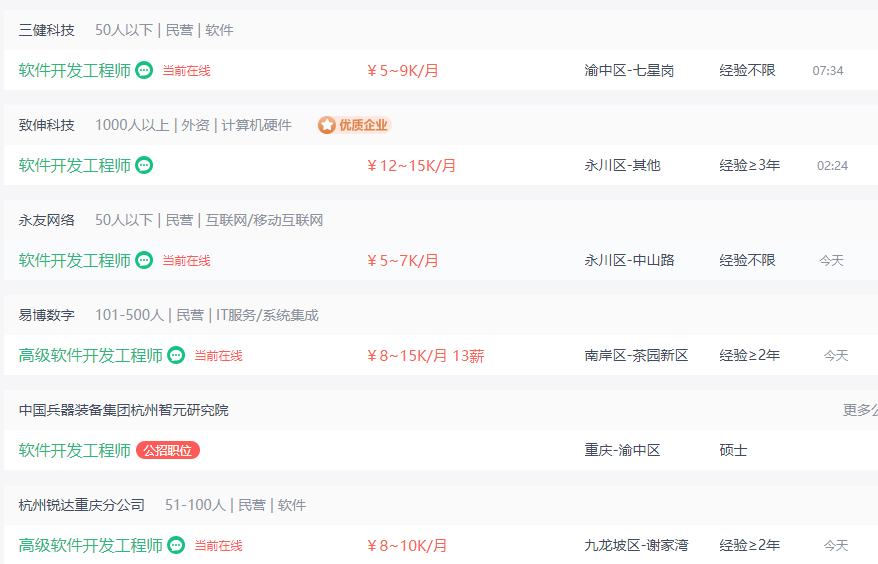This screenshot has width=878, height=564.
Task: Click chat bubble for 易博数字 senior engineer
Action: point(176,355)
